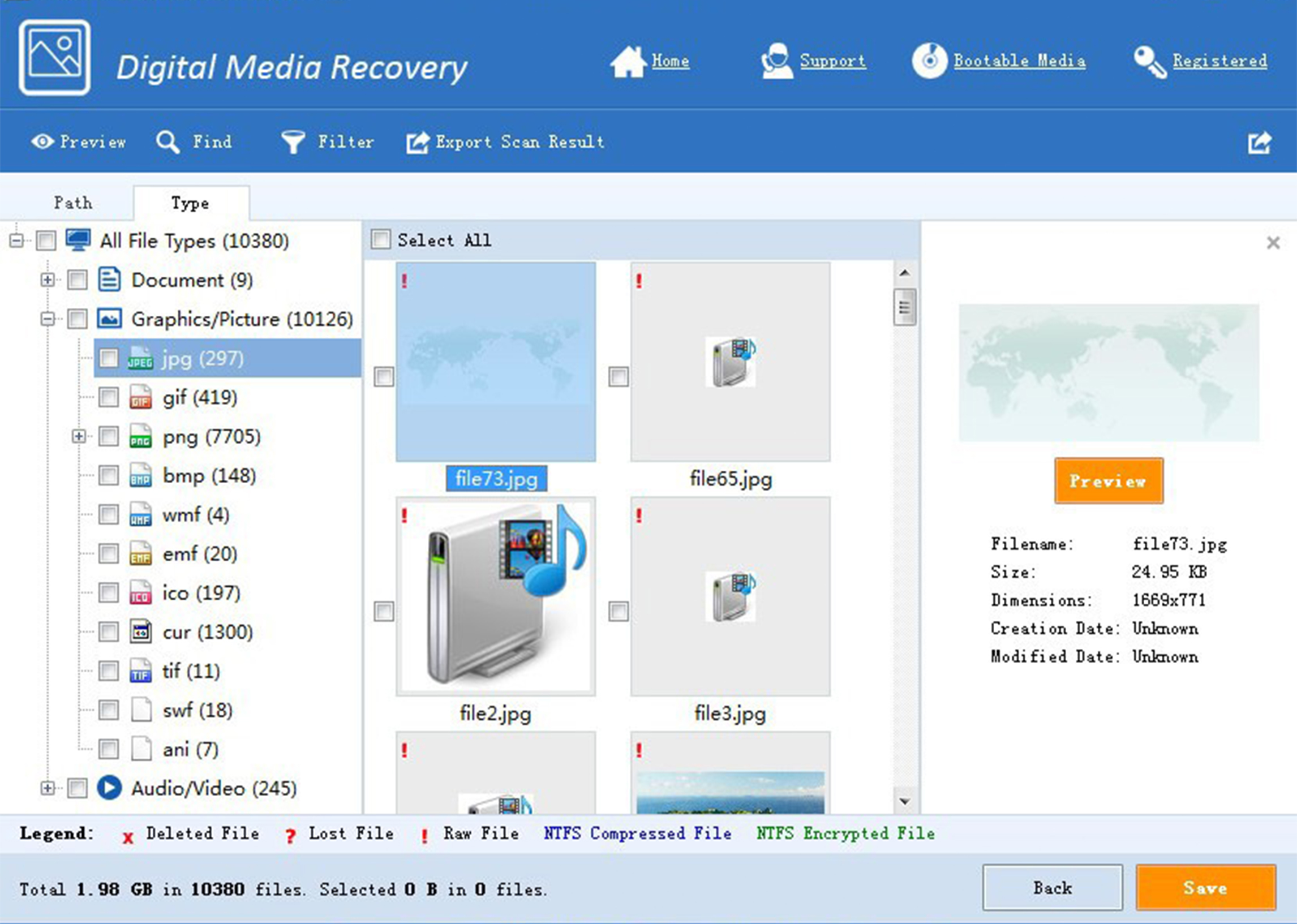The height and width of the screenshot is (924, 1297).
Task: Check the Select All checkbox
Action: click(x=381, y=239)
